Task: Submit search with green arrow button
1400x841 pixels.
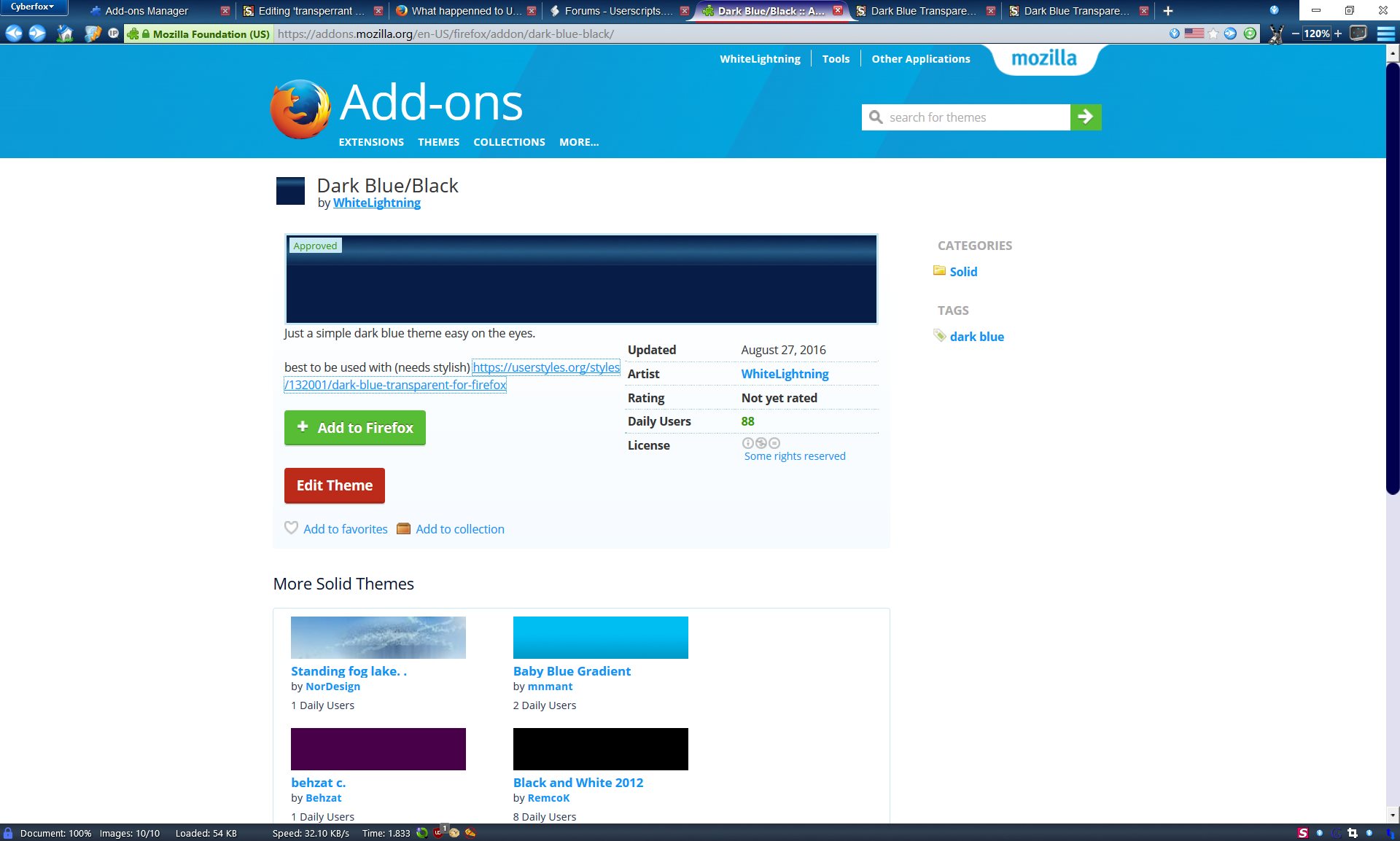Action: coord(1086,117)
